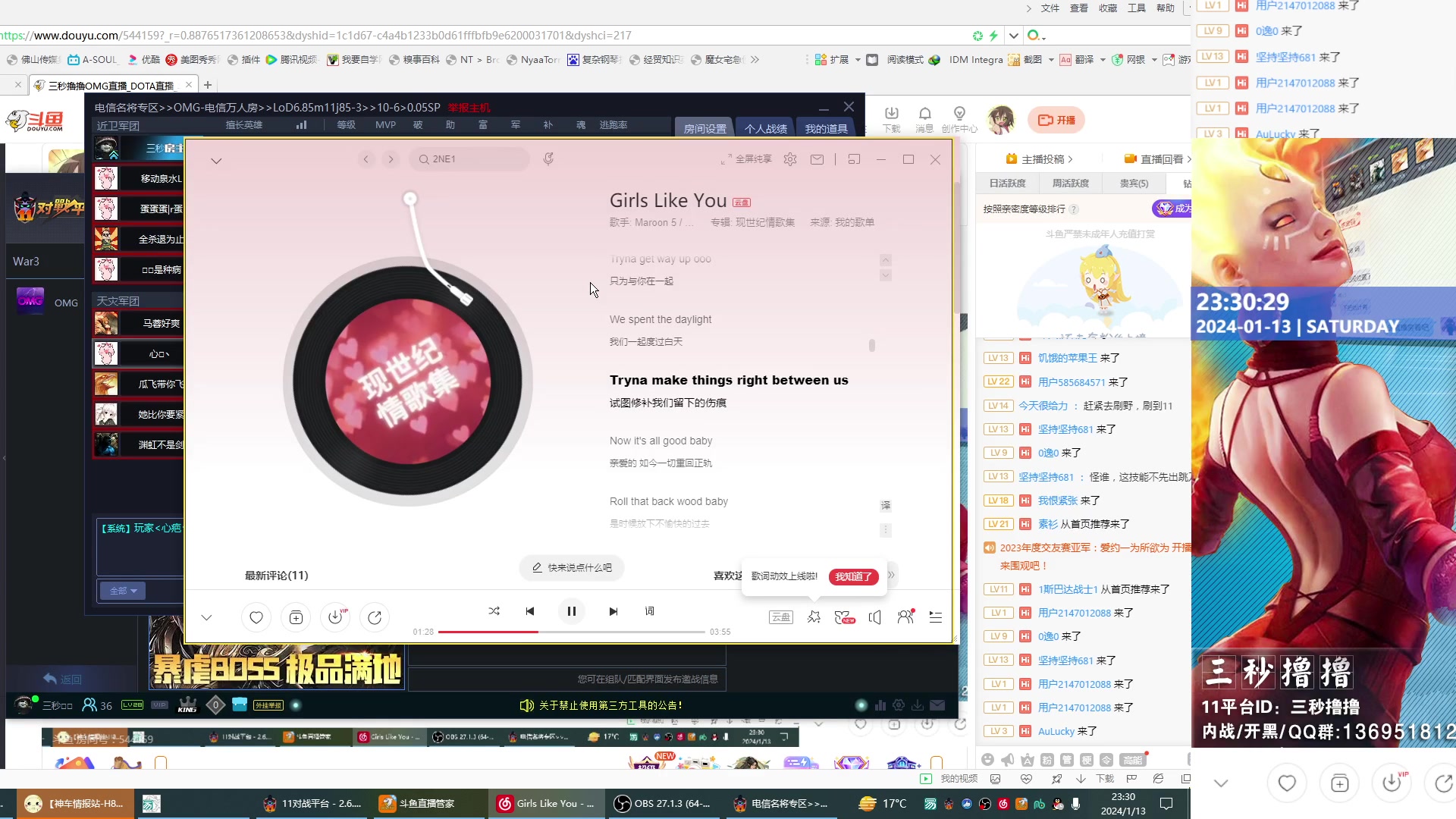Select 日活跃度 tab in Douyu panel
Screen dimensions: 1456x819
[x=1007, y=184]
